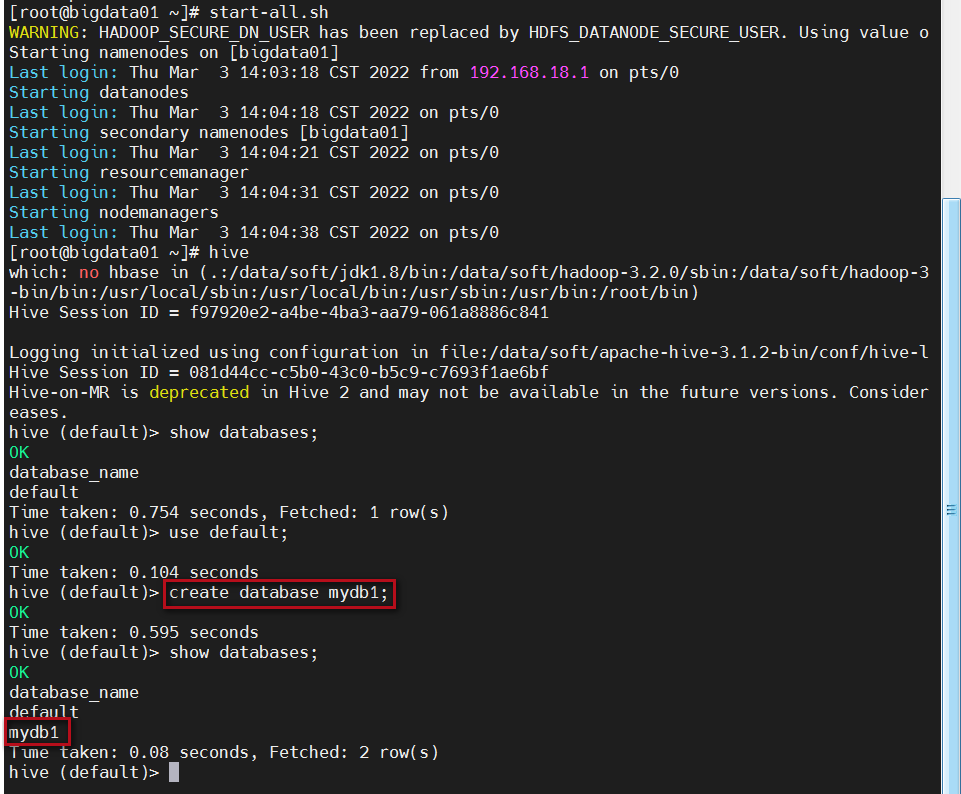Click the 'mydb1' database result row

click(x=34, y=733)
